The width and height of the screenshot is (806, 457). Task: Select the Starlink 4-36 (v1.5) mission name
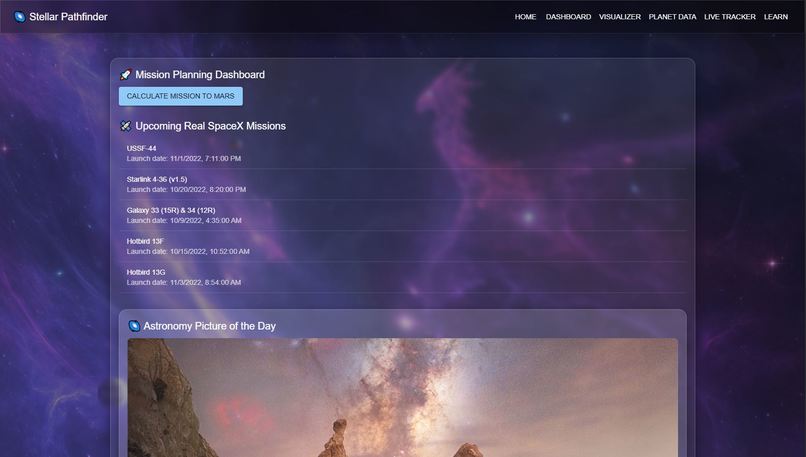157,179
